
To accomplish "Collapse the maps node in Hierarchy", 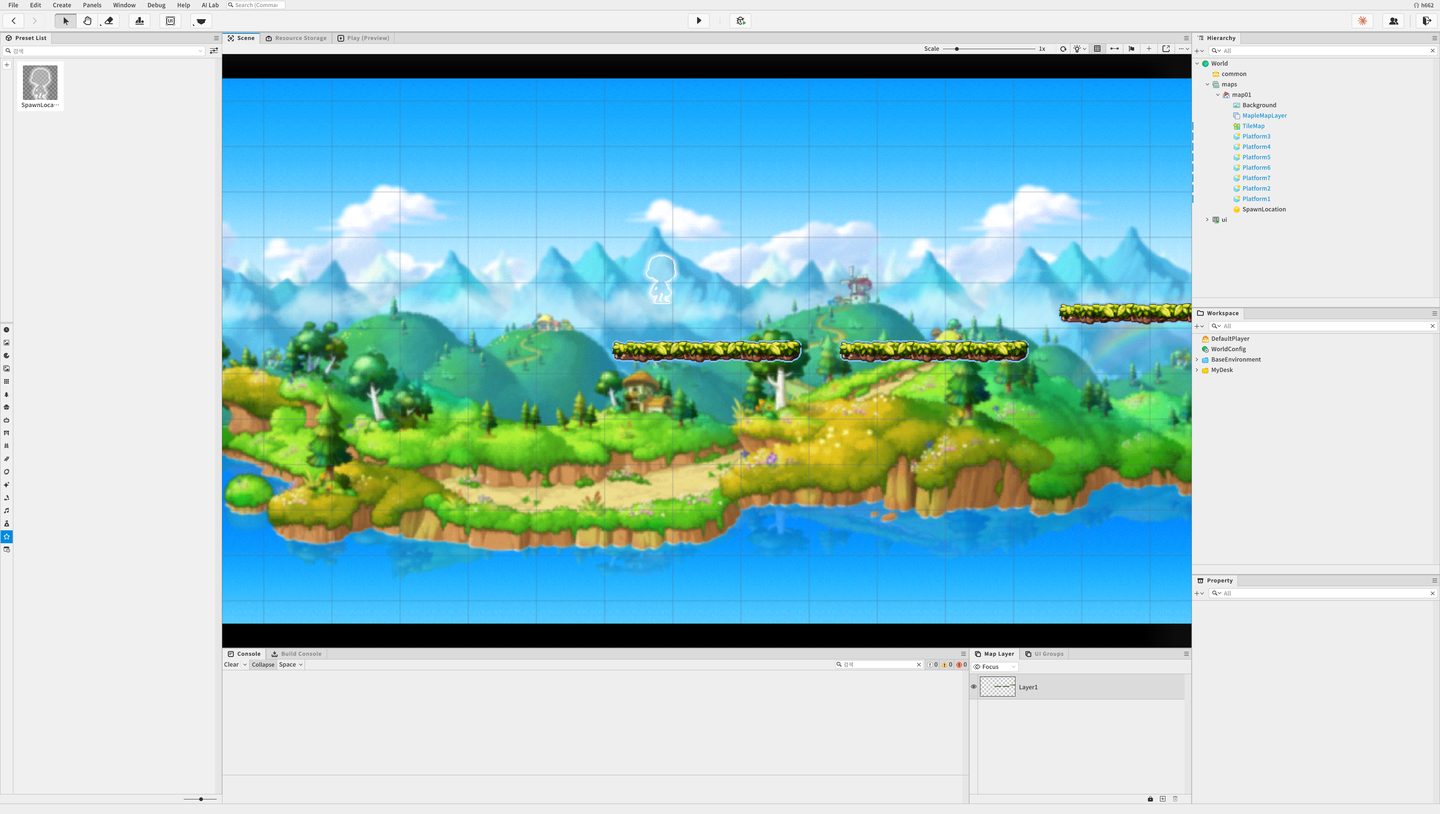I will tap(1207, 84).
